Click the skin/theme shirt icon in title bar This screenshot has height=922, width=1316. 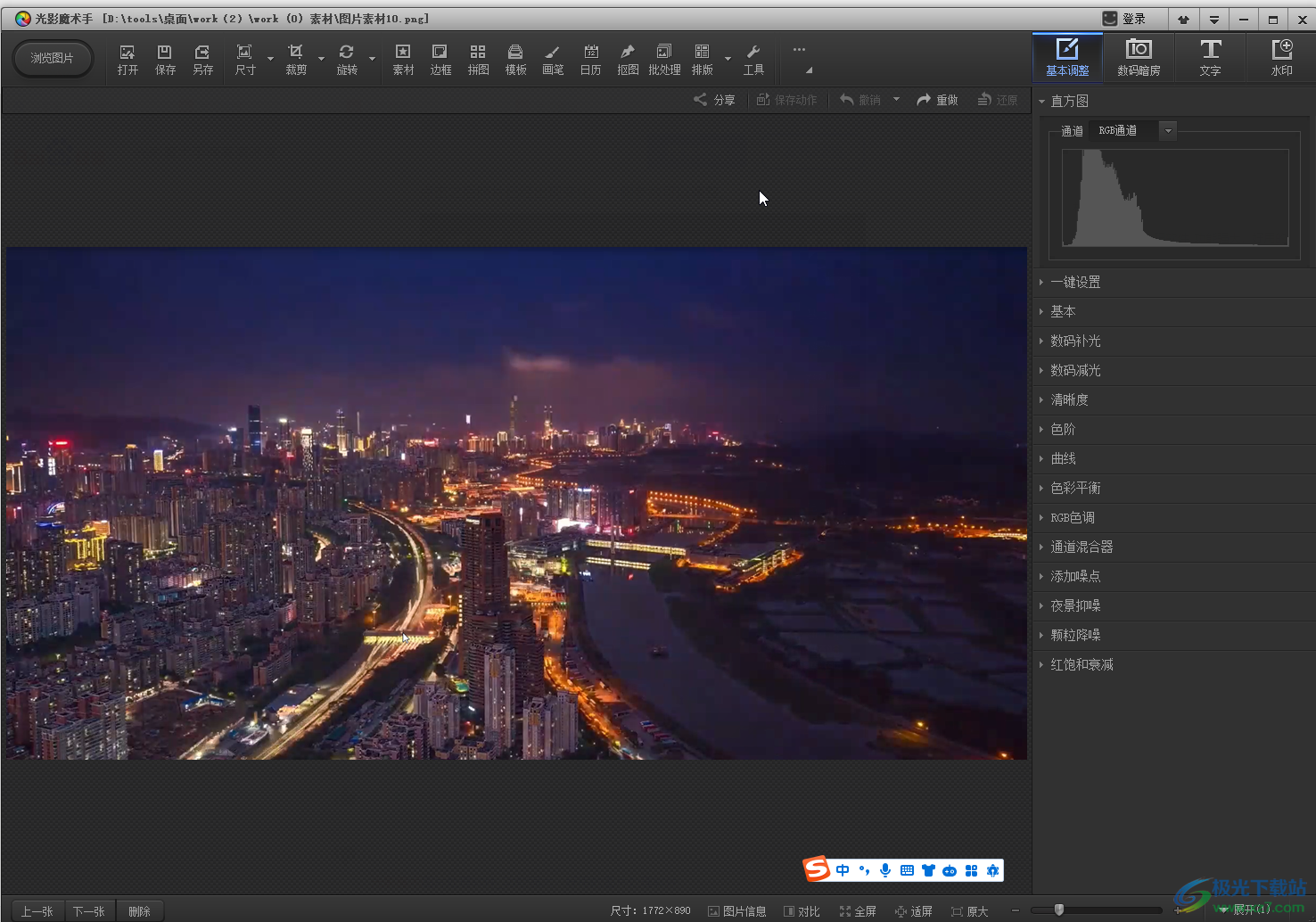[1183, 19]
